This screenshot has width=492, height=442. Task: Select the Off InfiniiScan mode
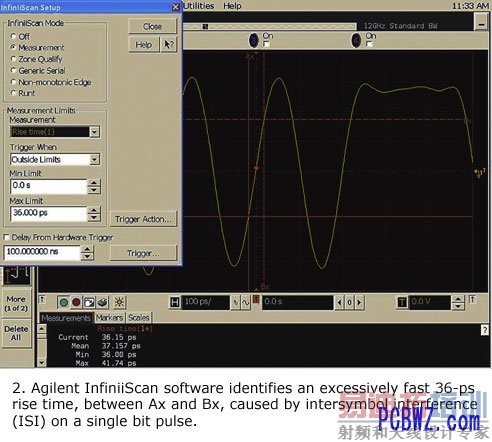pyautogui.click(x=13, y=36)
